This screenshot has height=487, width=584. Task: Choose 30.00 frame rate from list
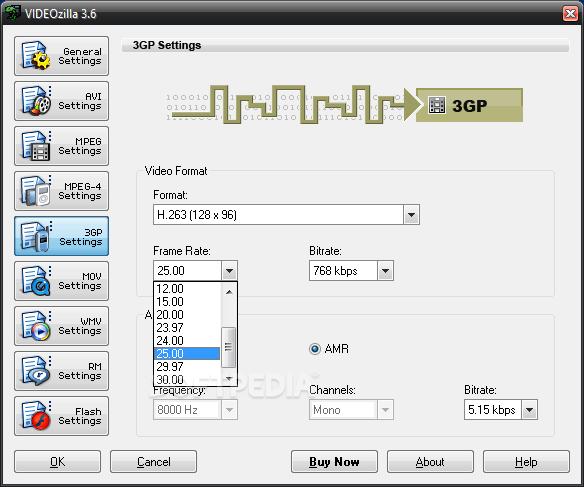tap(187, 380)
